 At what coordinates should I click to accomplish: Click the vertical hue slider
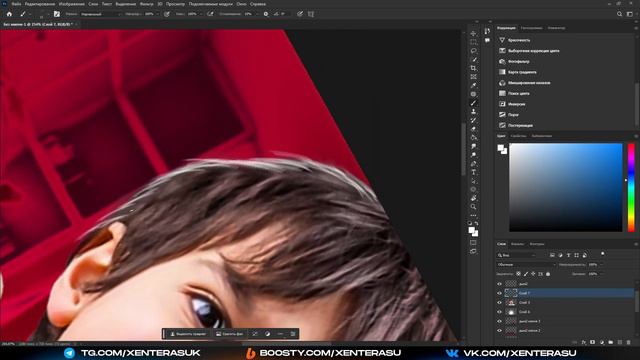tap(631, 187)
